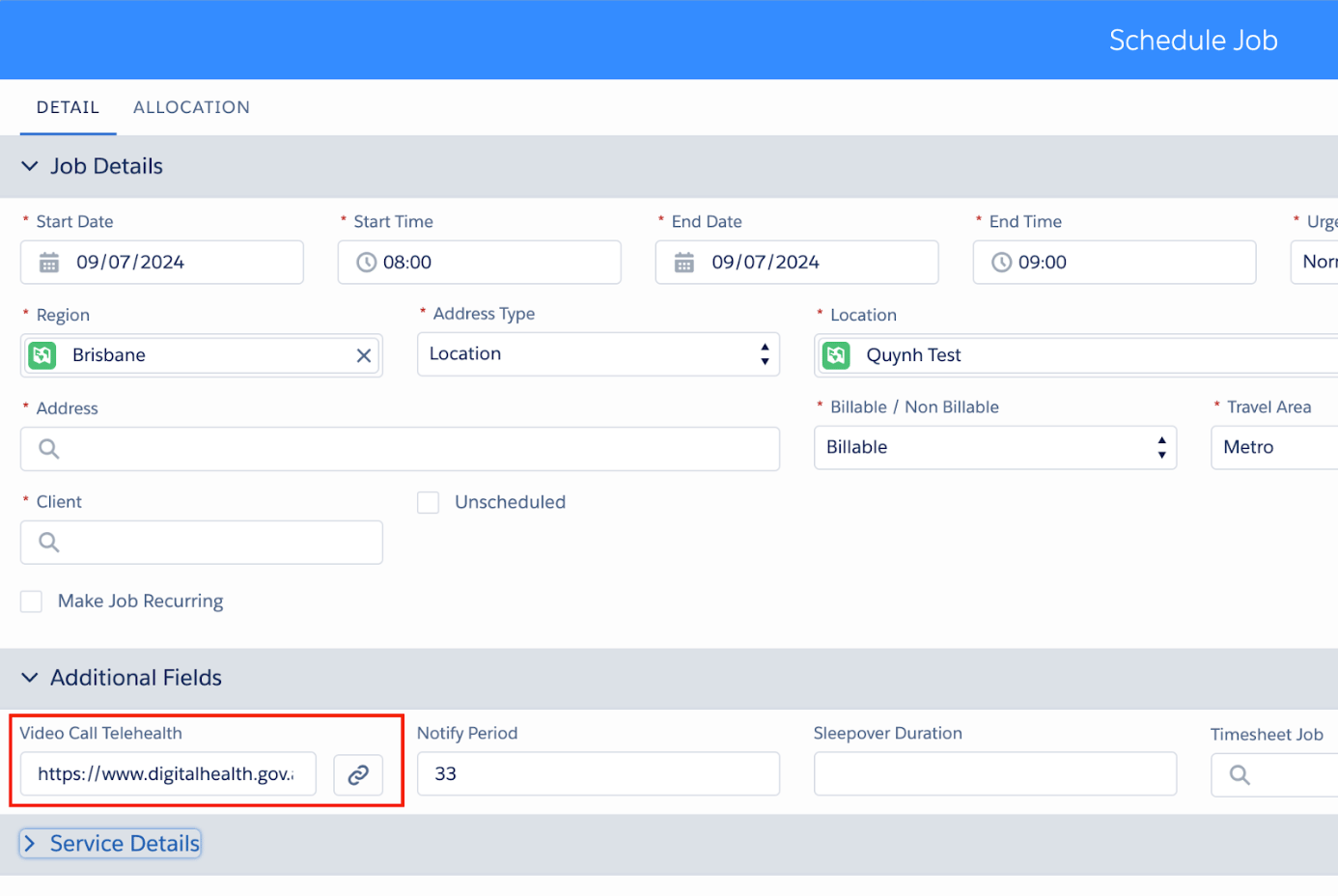Image resolution: width=1338 pixels, height=896 pixels.
Task: Tick the Unscheduled checkbox
Action: 429,503
